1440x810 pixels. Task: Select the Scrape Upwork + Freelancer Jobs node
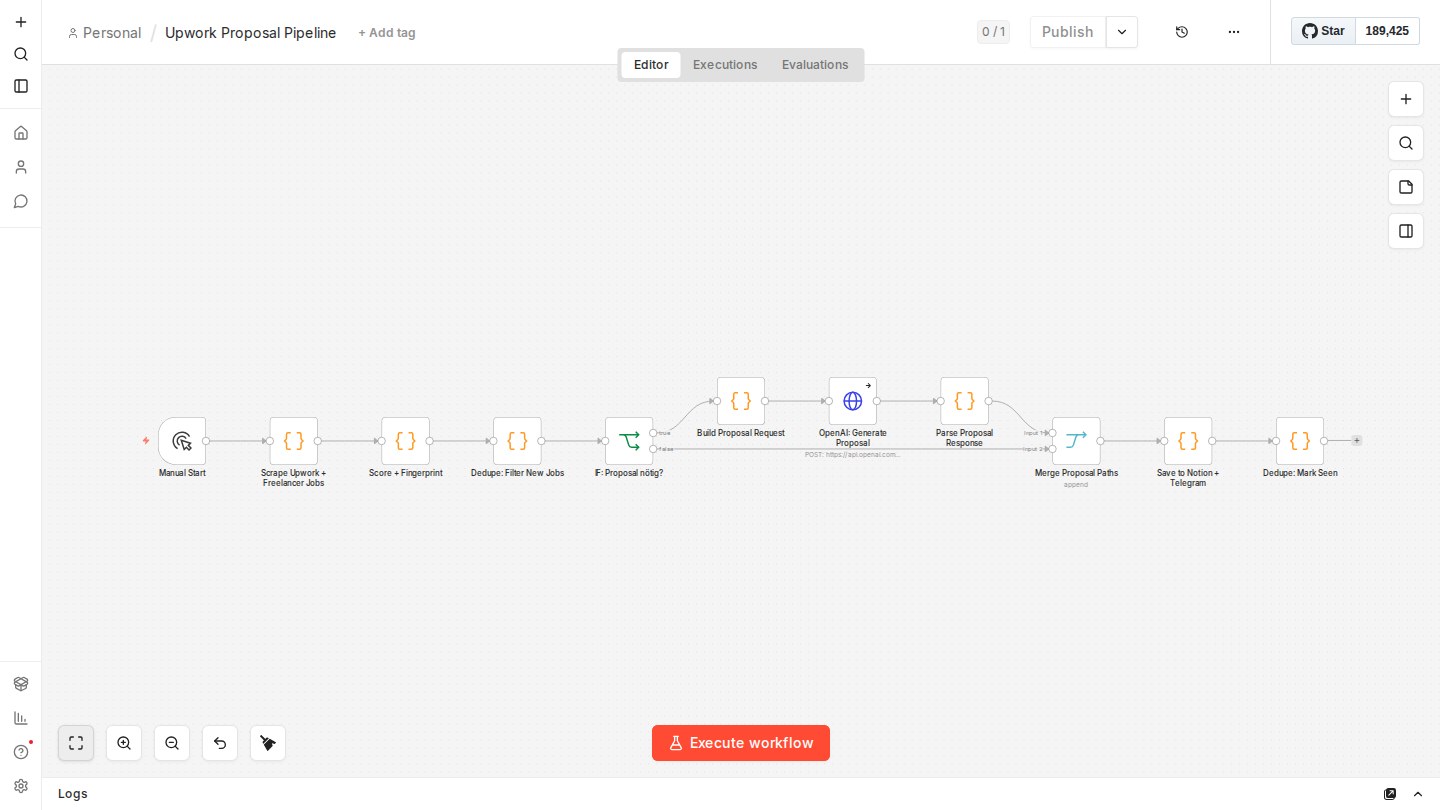click(x=294, y=441)
